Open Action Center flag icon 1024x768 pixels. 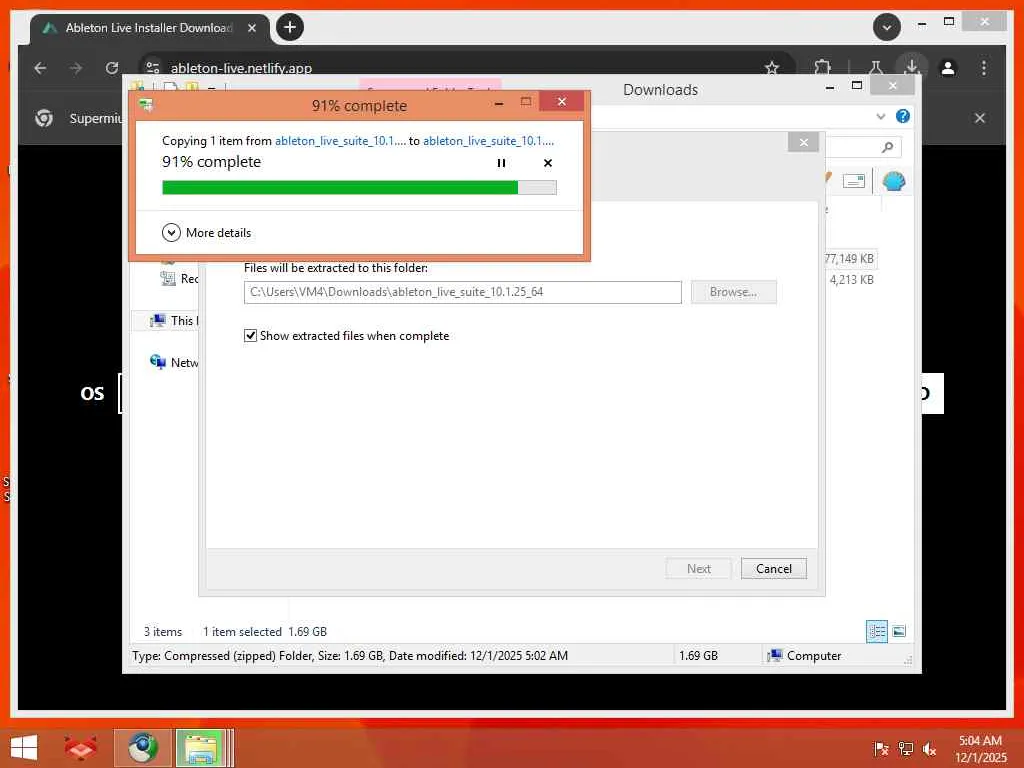click(x=881, y=749)
